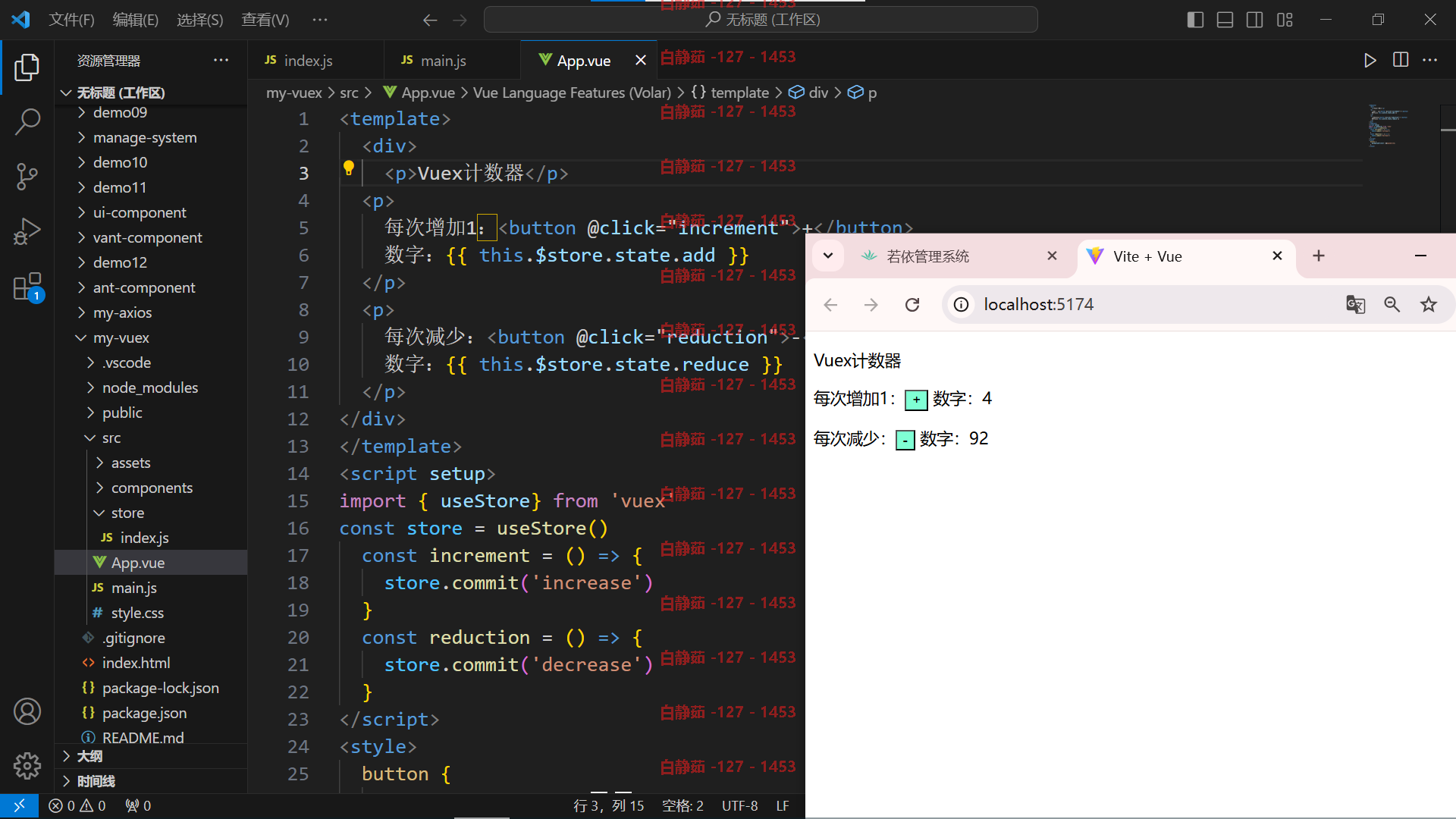This screenshot has width=1456, height=819.
Task: Click the lightbulb code action on line 3
Action: 349,168
